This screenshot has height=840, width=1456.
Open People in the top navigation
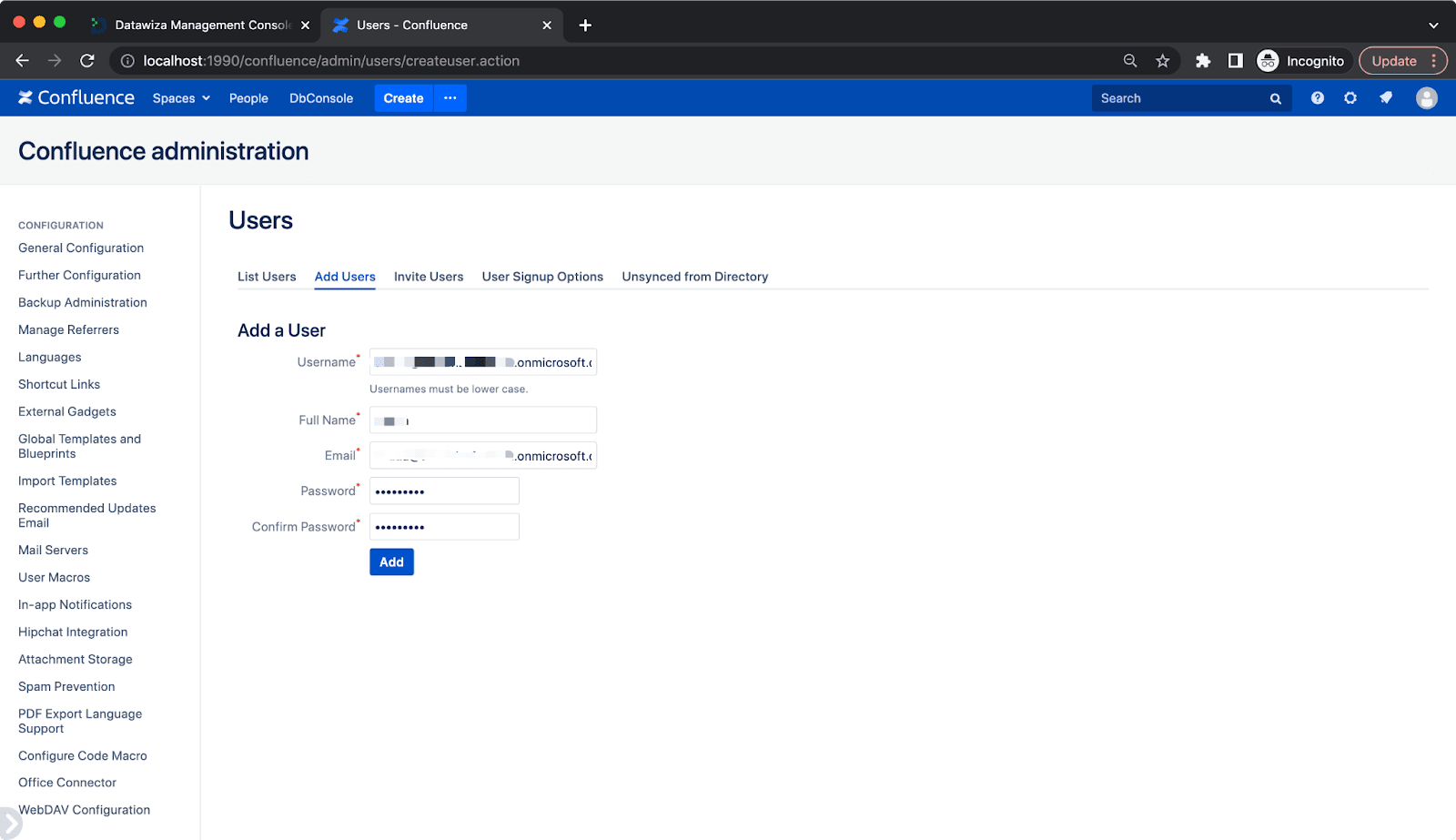point(248,98)
